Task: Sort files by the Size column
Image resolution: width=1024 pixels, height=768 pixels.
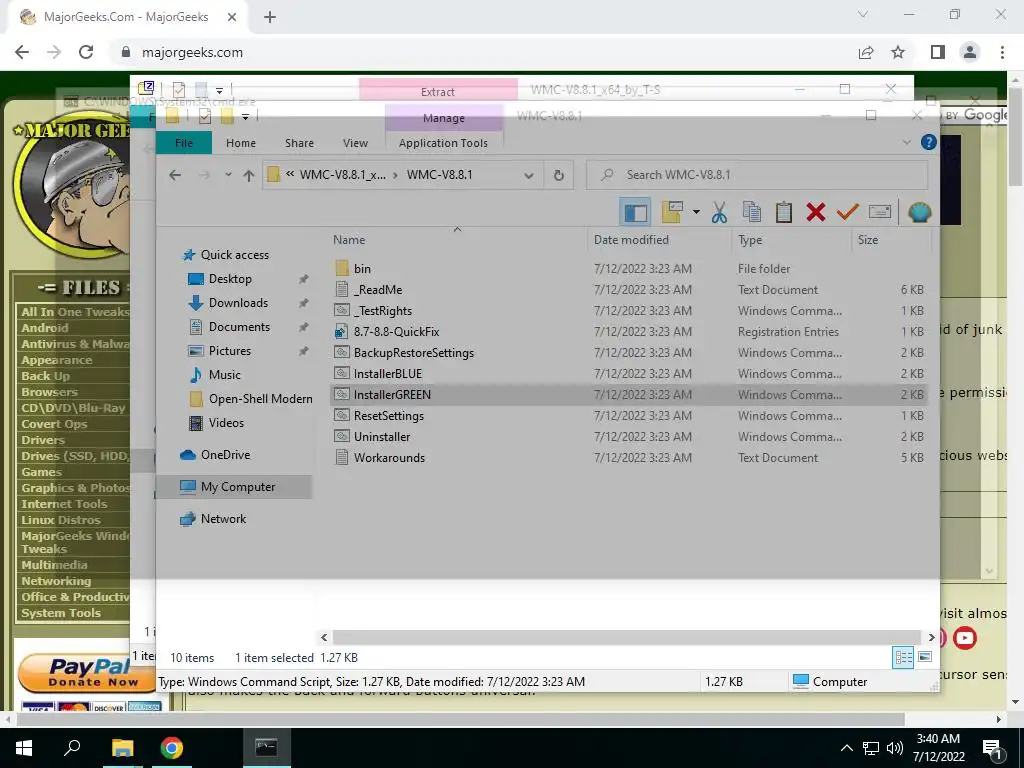Action: [868, 240]
